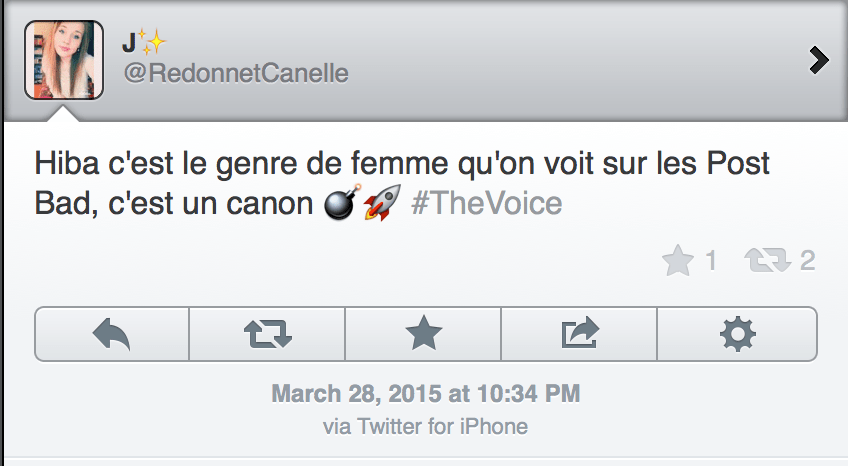Expand the user profile via header chevron
Screen dimensions: 848x466
[x=819, y=61]
